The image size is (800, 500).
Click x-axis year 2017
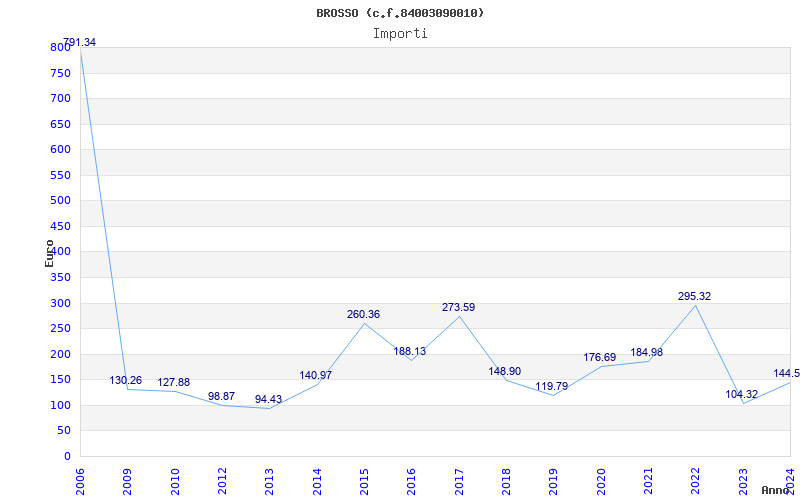459,482
